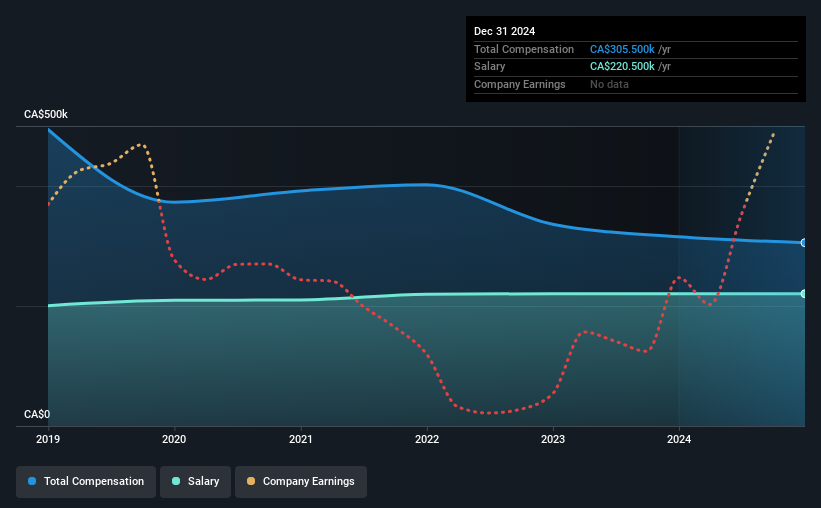Toggle the Company Earnings legend button
821x508 pixels.
point(301,482)
